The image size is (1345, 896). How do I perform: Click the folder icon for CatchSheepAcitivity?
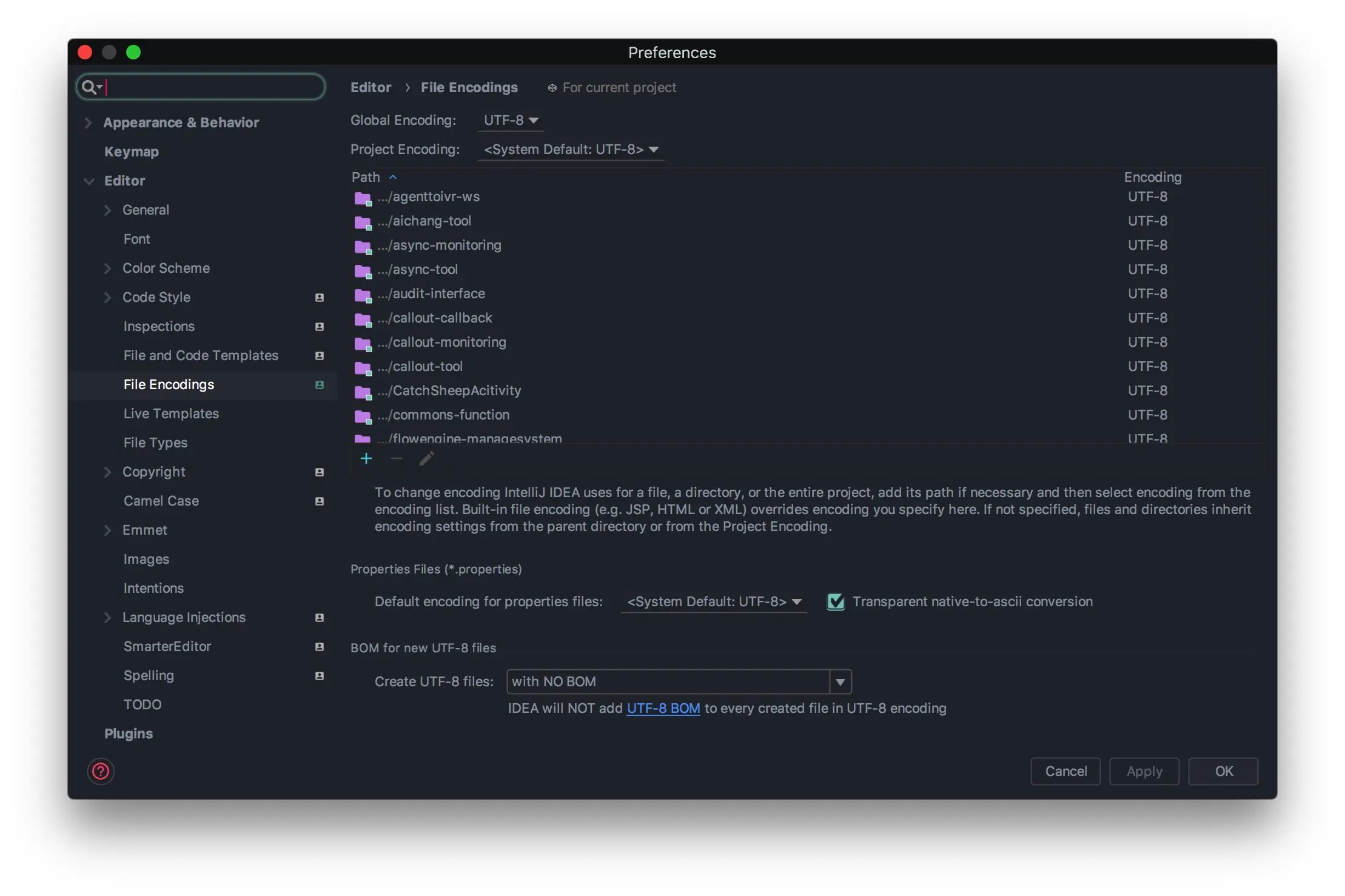point(363,392)
